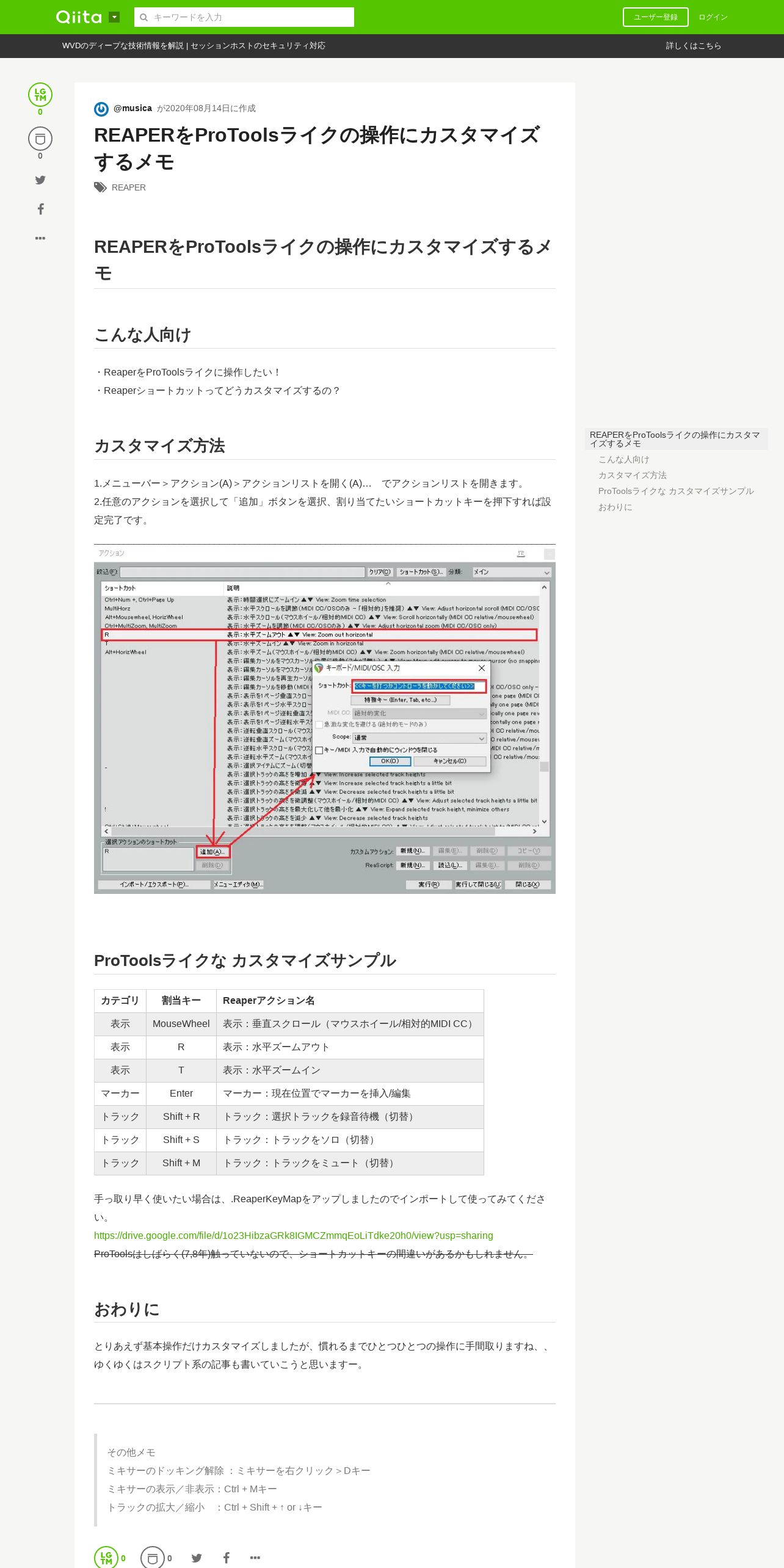
Task: Jump to REAPERをProToolsライク heading in table of contents
Action: [x=675, y=439]
